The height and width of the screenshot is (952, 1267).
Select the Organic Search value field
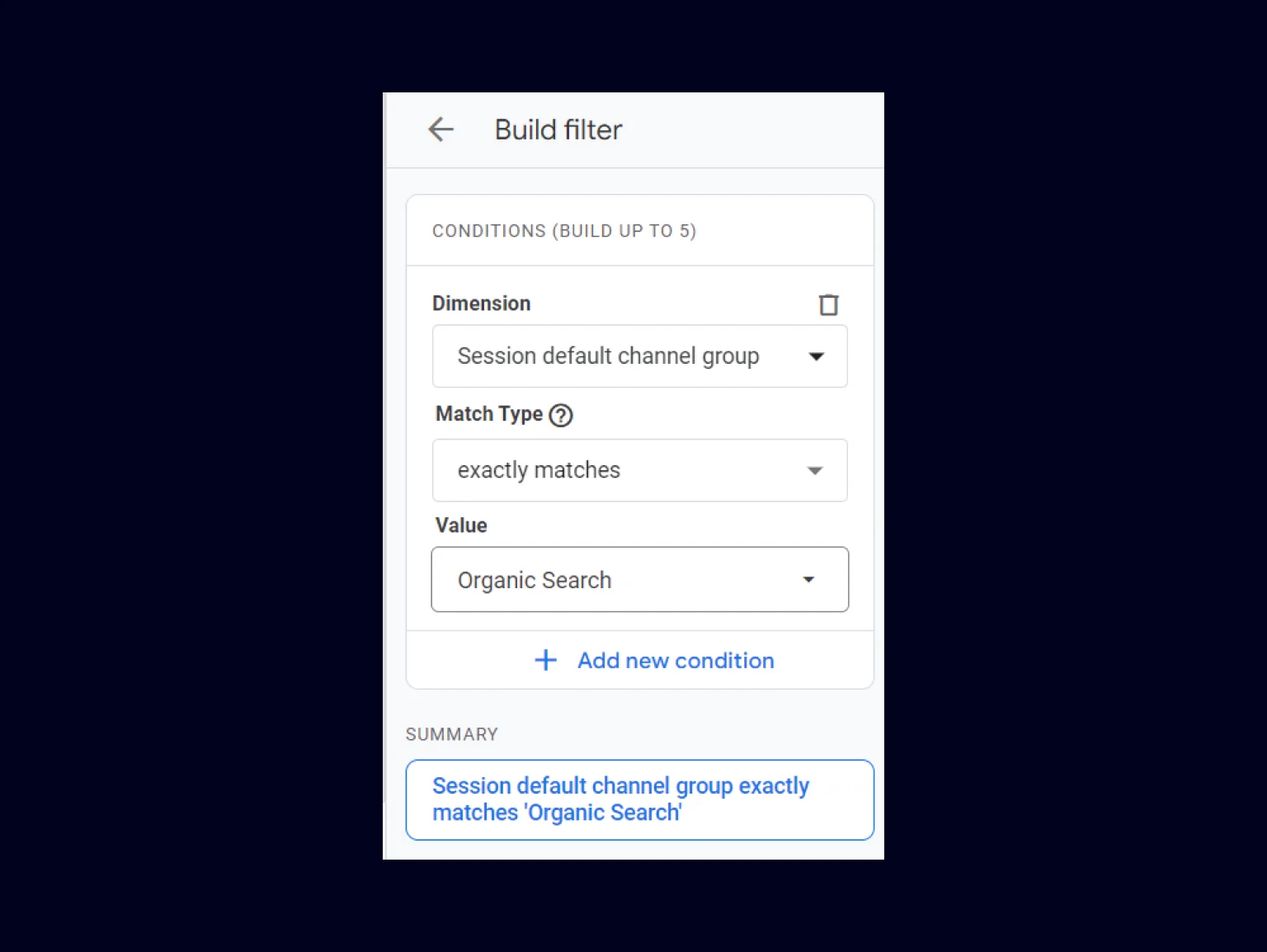coord(639,579)
